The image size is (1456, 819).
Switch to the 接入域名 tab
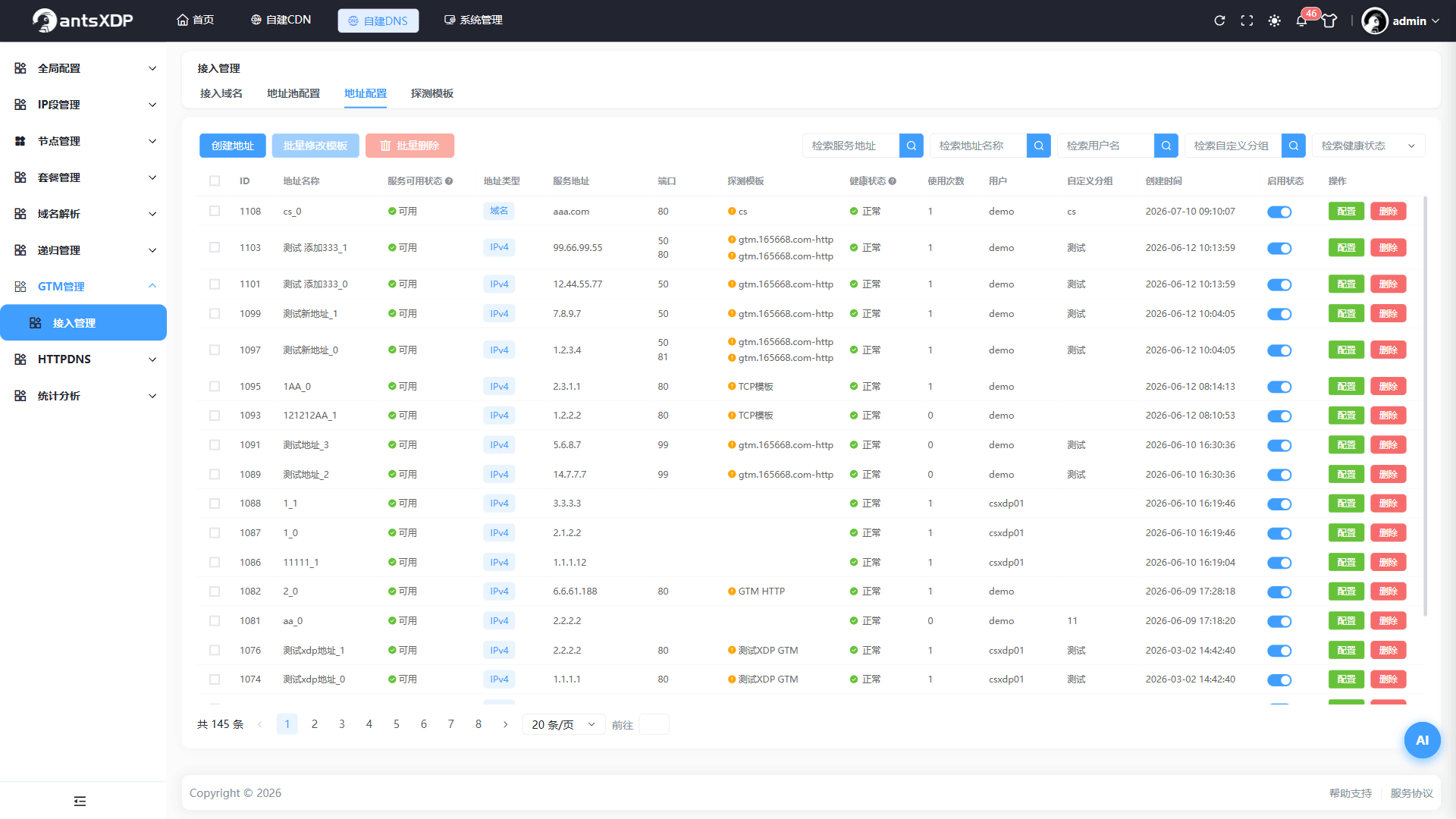tap(221, 93)
